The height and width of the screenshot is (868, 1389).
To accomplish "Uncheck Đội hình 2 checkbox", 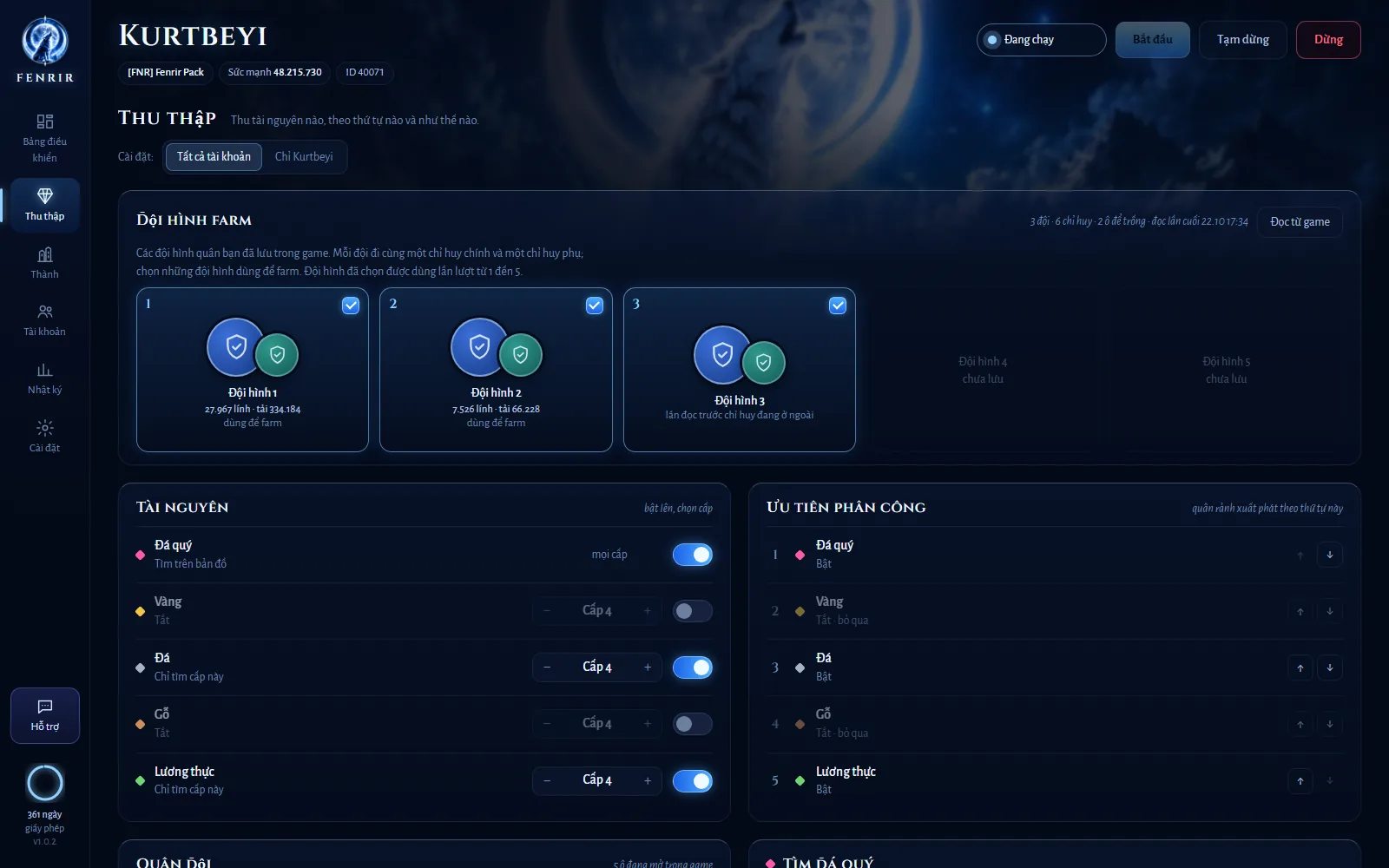I will coord(595,306).
